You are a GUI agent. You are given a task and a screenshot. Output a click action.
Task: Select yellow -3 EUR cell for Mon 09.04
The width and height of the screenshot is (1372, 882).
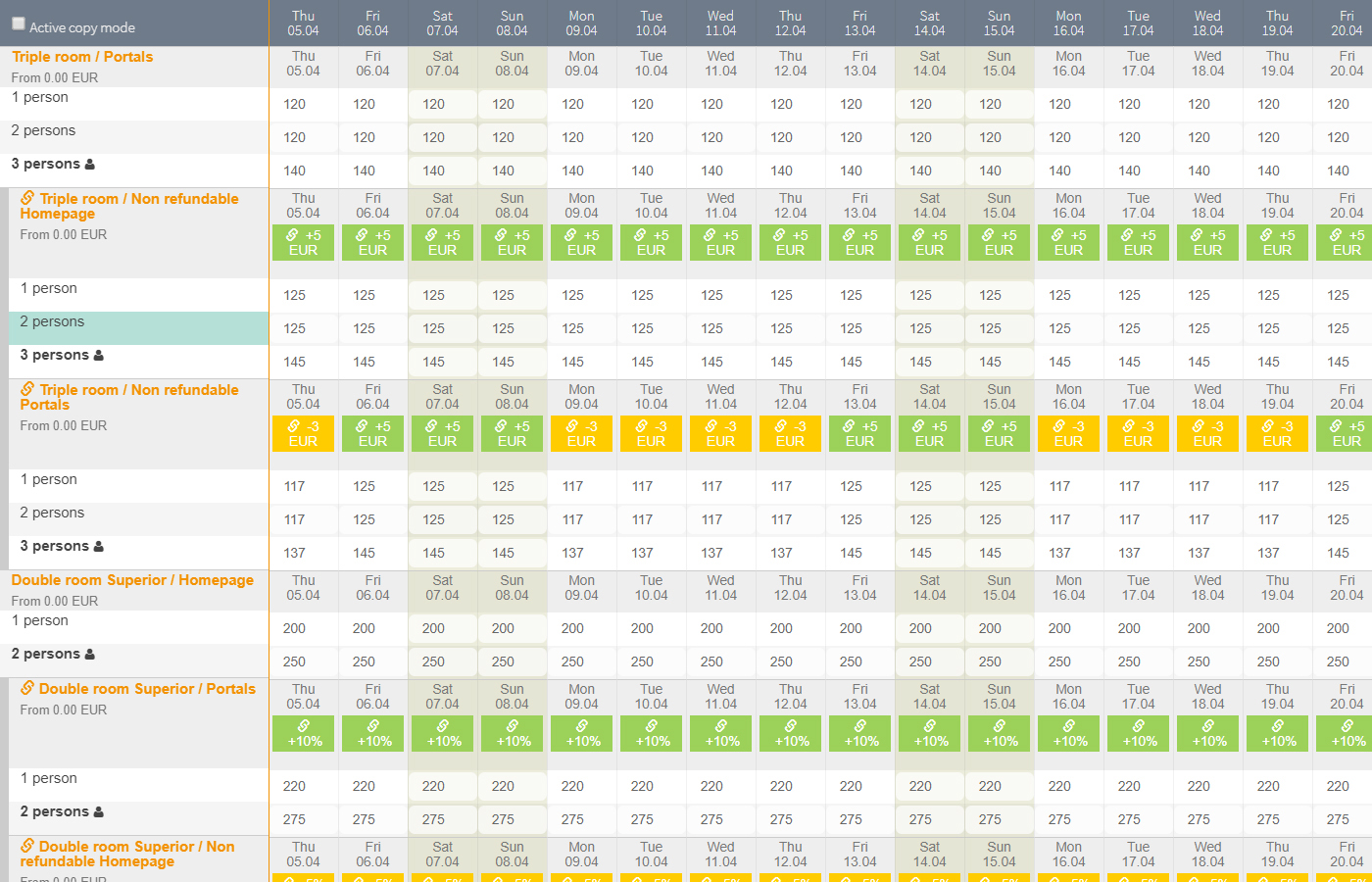click(581, 434)
